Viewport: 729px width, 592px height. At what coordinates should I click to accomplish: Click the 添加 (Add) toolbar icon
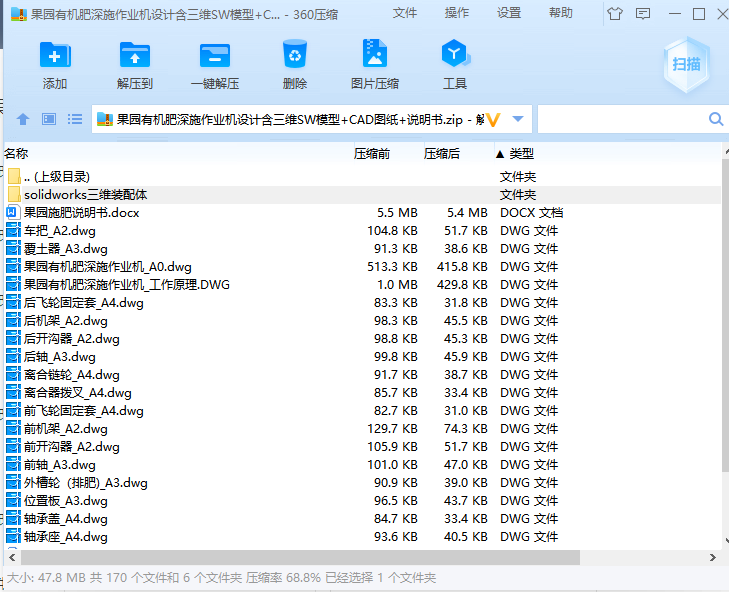(55, 55)
